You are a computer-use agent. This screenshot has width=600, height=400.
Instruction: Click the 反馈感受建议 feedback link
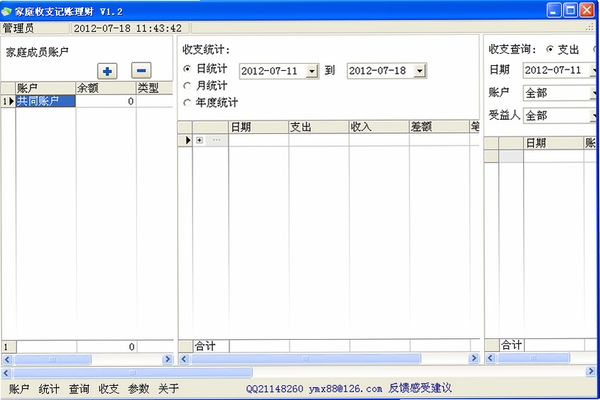click(420, 388)
